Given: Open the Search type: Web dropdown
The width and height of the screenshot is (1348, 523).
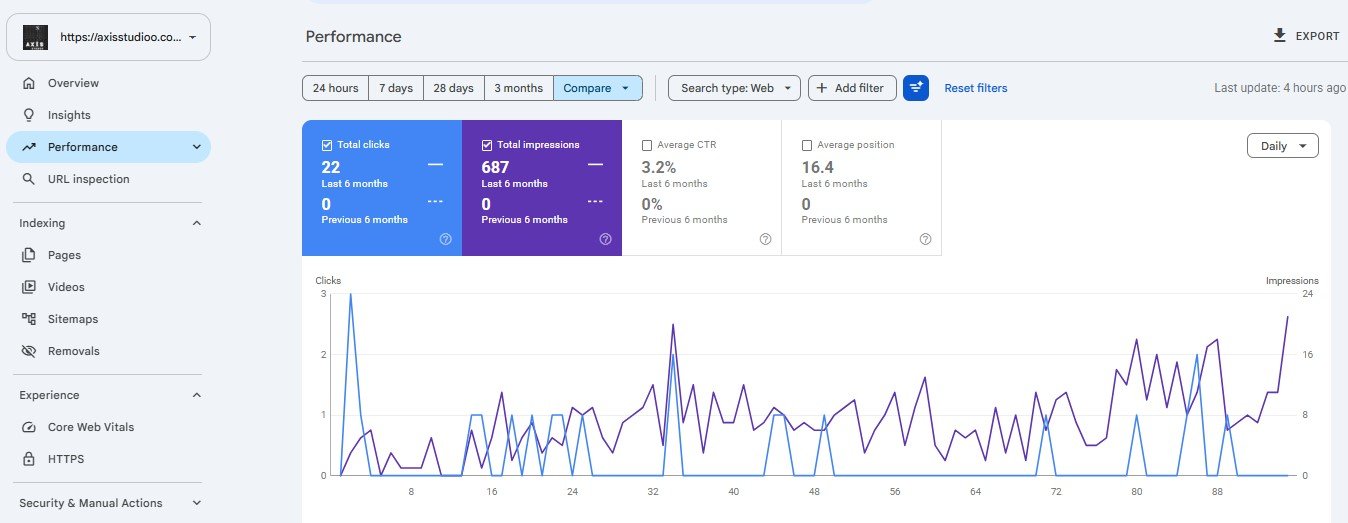Looking at the screenshot, I should click(x=734, y=88).
